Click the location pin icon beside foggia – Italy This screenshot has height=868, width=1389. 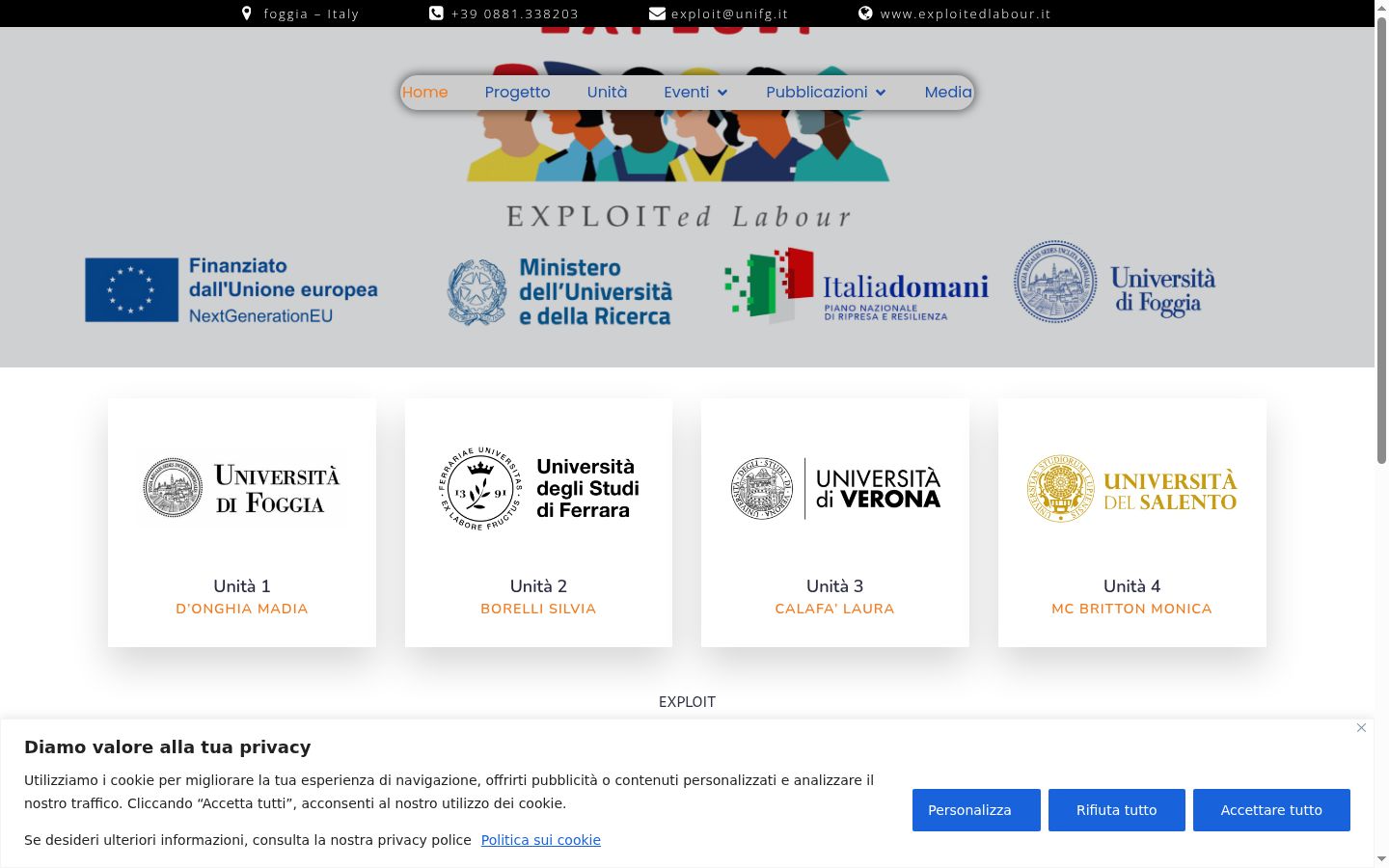(x=247, y=14)
